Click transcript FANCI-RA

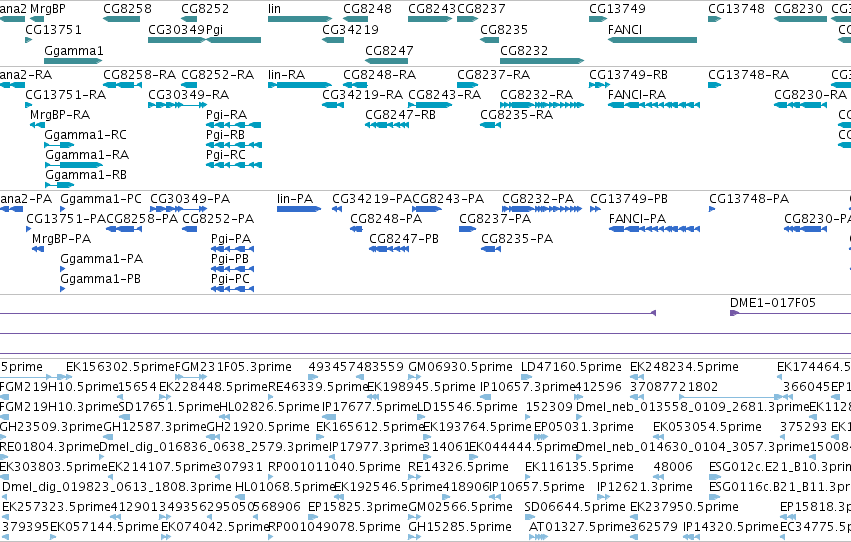[x=653, y=105]
